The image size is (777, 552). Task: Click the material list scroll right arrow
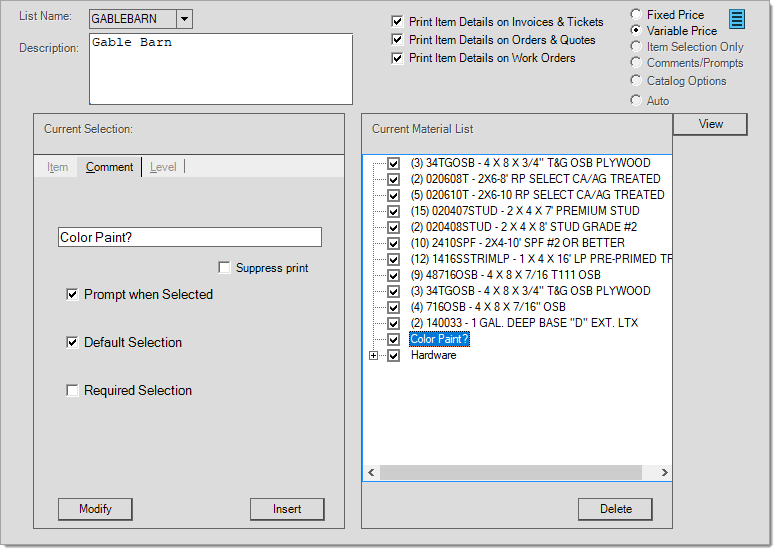[x=664, y=473]
